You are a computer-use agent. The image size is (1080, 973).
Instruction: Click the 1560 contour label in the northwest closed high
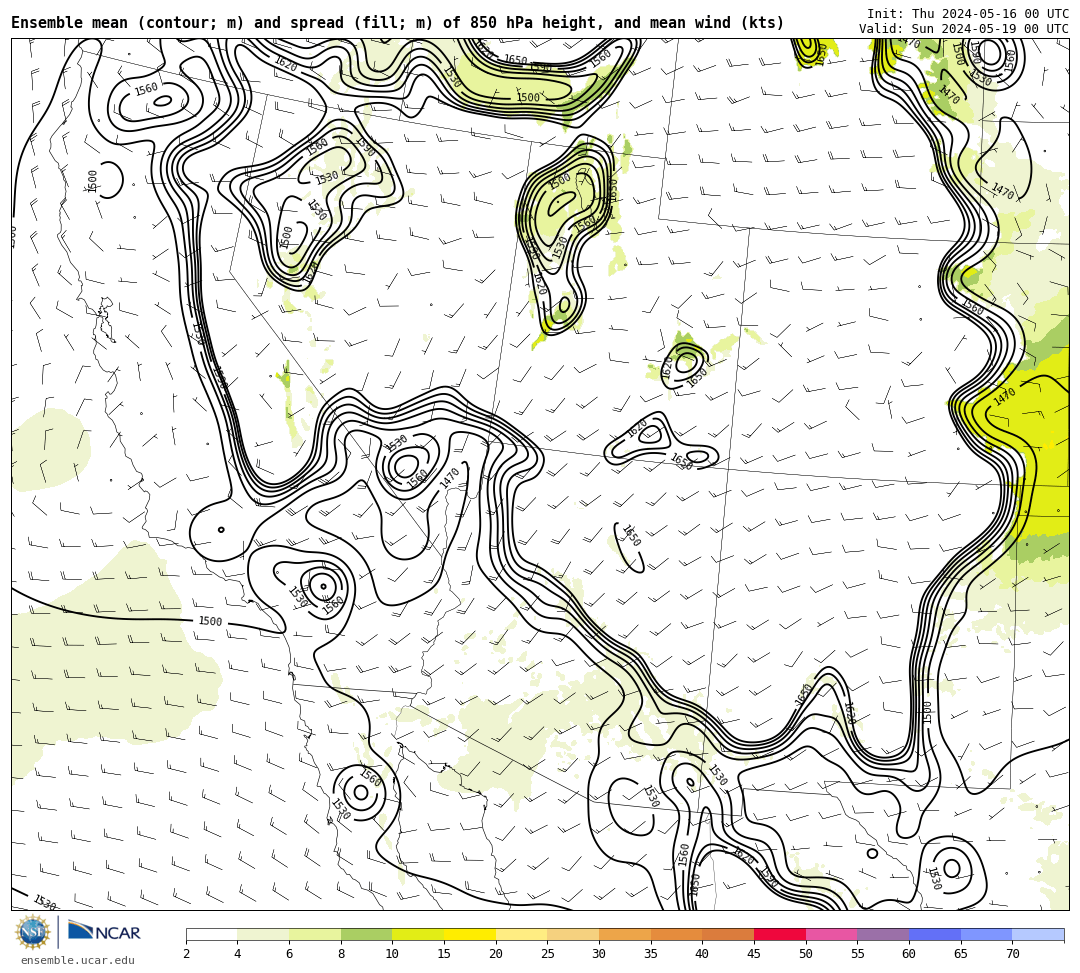click(x=145, y=89)
